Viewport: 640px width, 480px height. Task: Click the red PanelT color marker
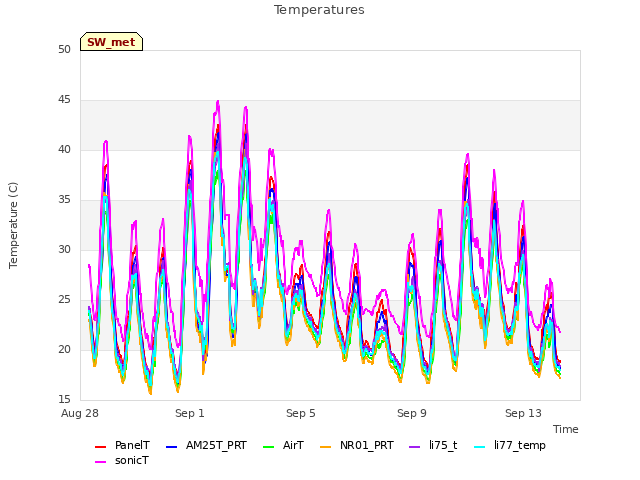point(100,447)
